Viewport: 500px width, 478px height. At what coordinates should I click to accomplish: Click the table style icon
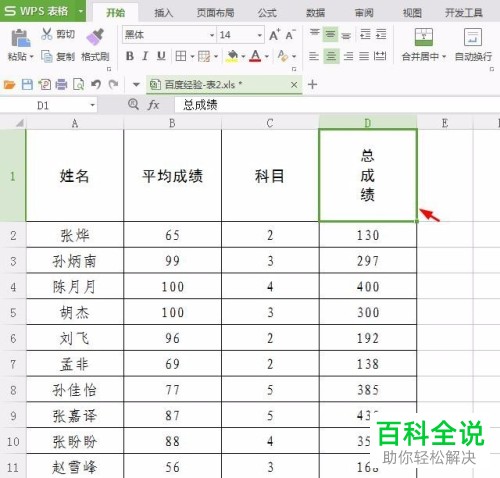tap(204, 56)
